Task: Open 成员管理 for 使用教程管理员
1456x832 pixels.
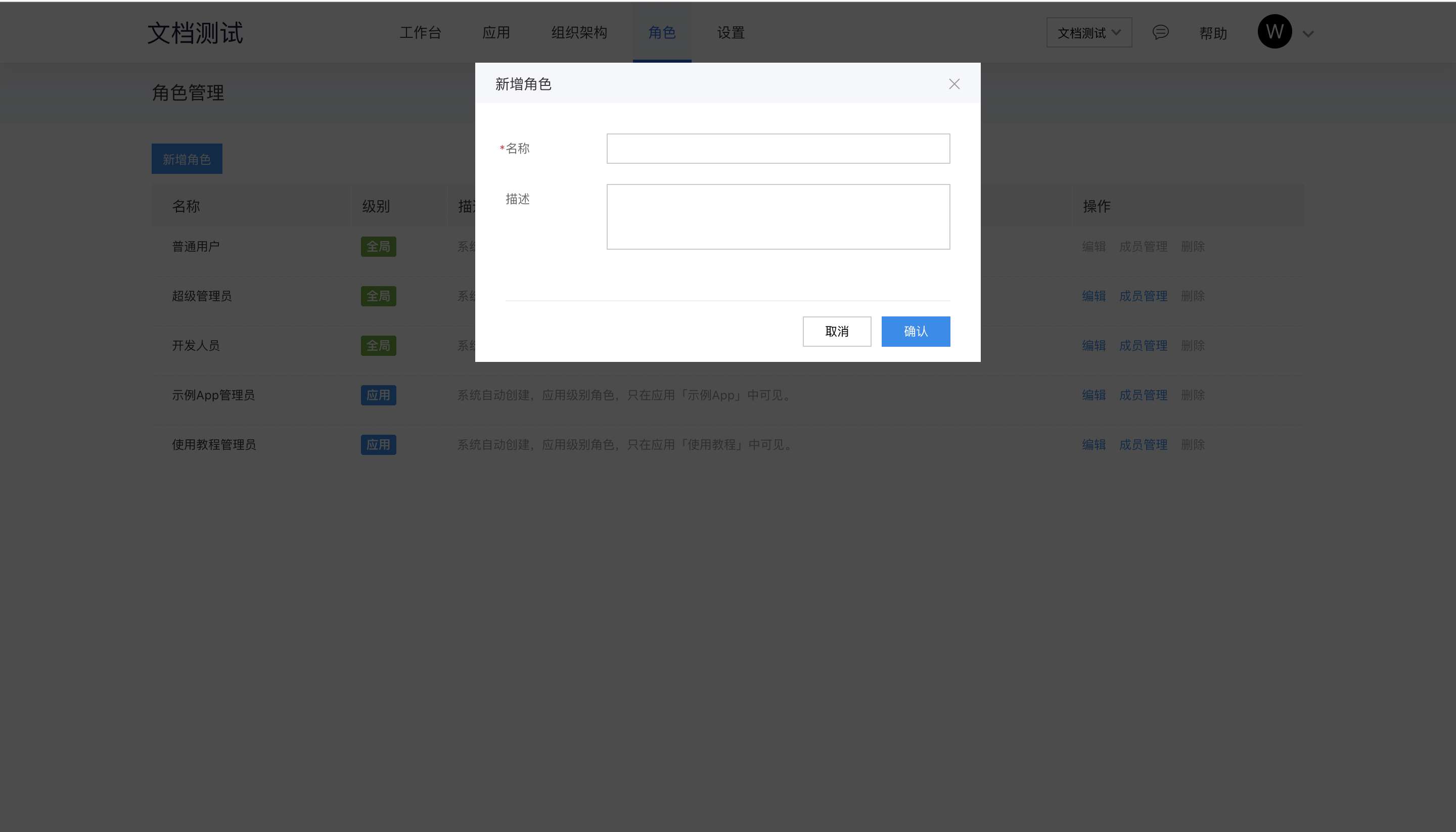Action: [1143, 445]
